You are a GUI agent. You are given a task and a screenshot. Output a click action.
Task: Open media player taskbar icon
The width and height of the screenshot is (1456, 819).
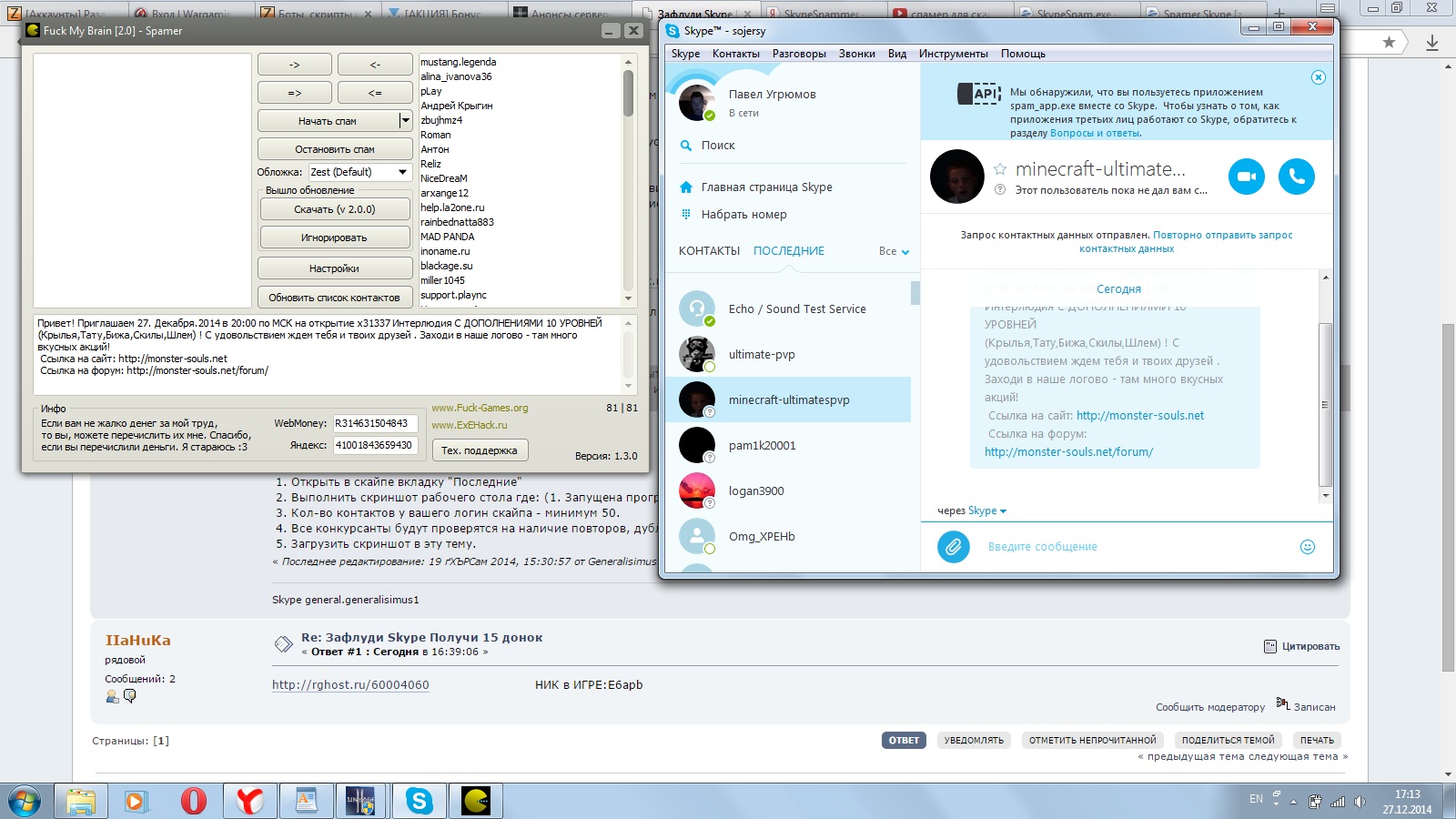(136, 802)
